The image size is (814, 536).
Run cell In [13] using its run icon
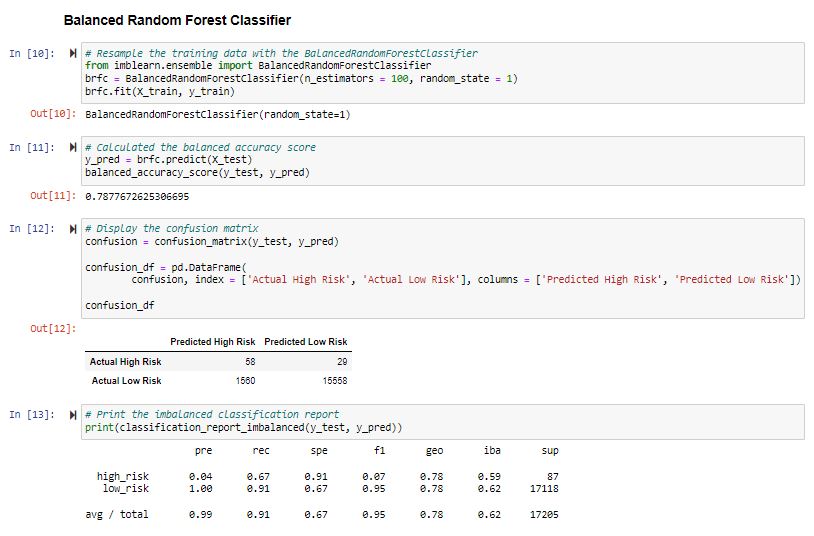(73, 414)
